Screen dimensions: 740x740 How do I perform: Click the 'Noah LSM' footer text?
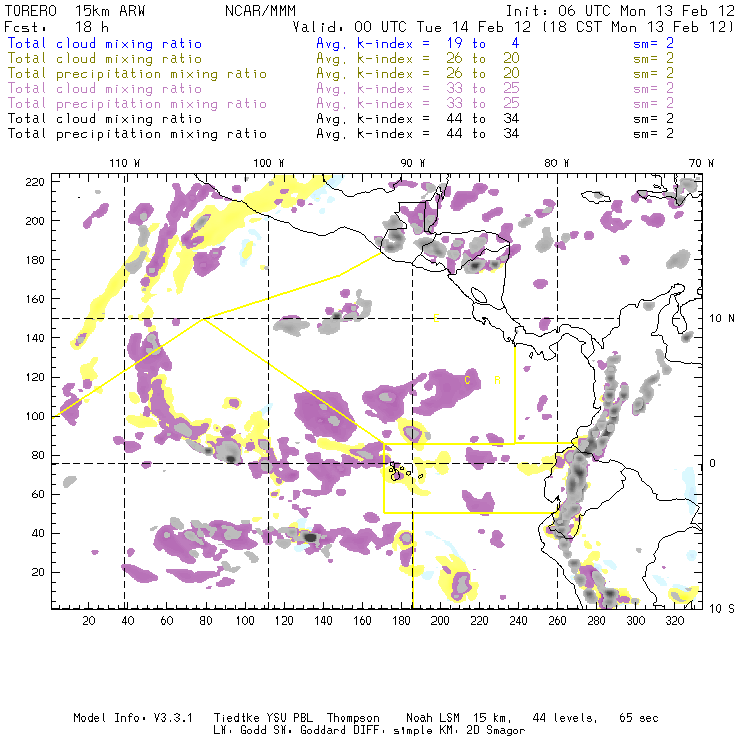click(433, 718)
